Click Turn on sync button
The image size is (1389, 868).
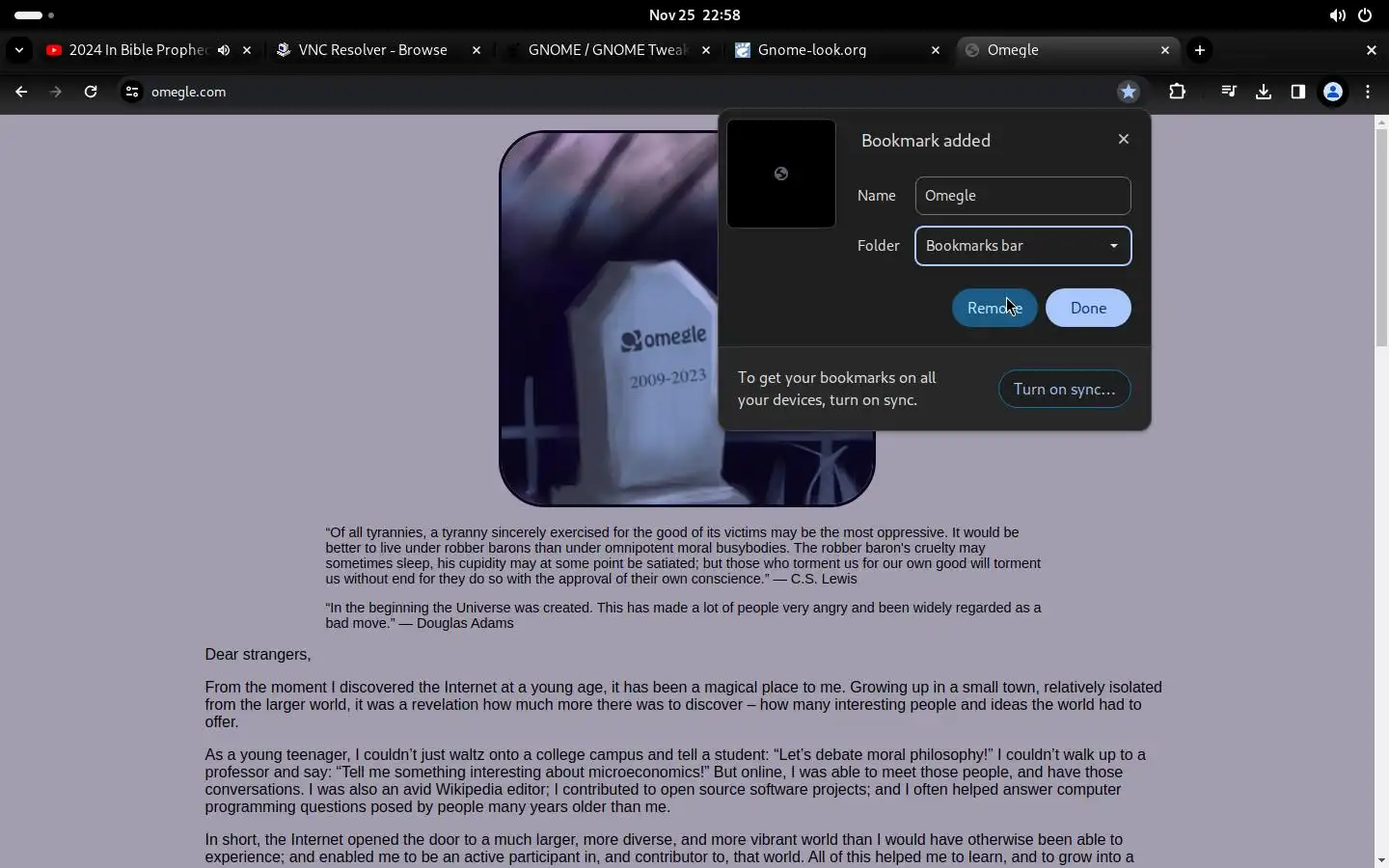pyautogui.click(x=1064, y=389)
